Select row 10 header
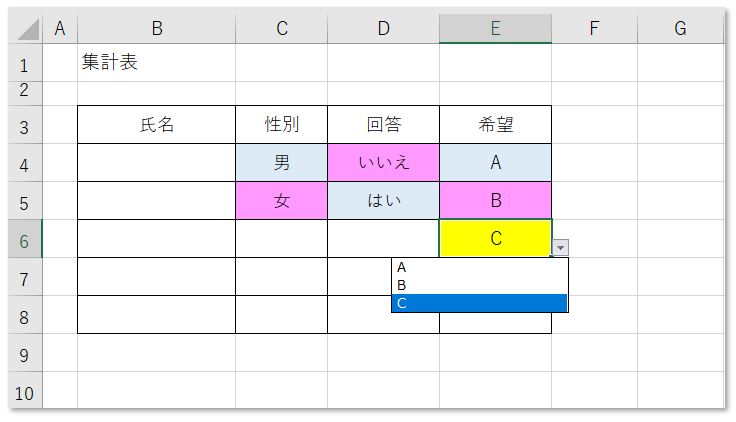This screenshot has width=736, height=422. [24, 391]
